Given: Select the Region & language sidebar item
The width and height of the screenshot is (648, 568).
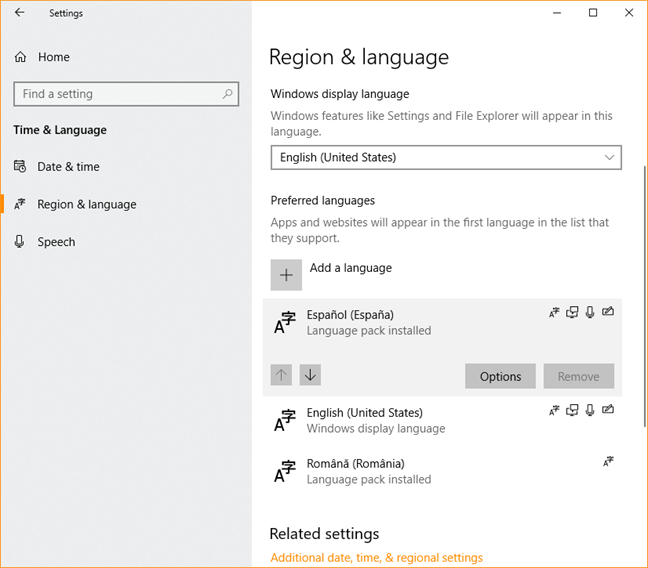Looking at the screenshot, I should pyautogui.click(x=87, y=204).
